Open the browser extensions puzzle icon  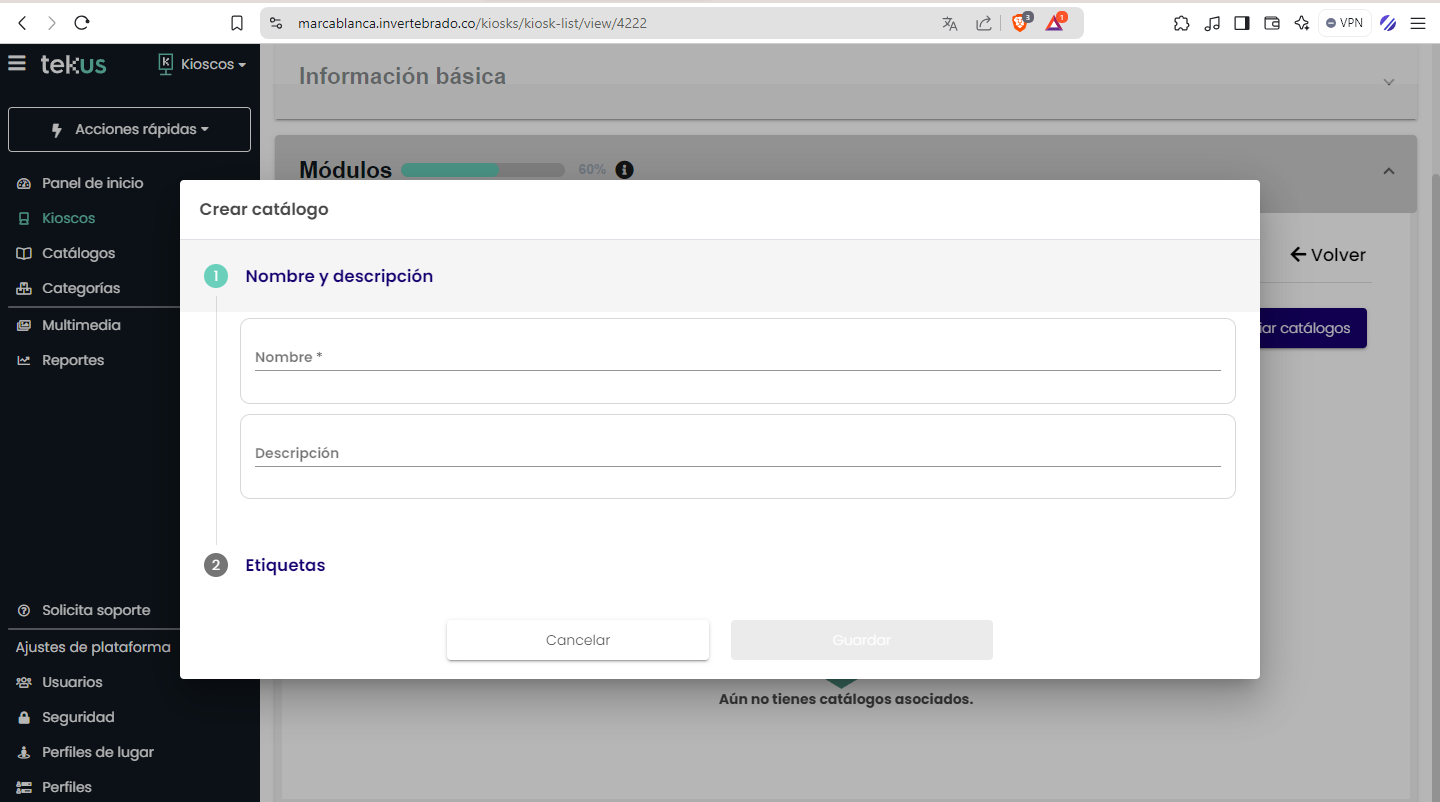coord(1182,23)
